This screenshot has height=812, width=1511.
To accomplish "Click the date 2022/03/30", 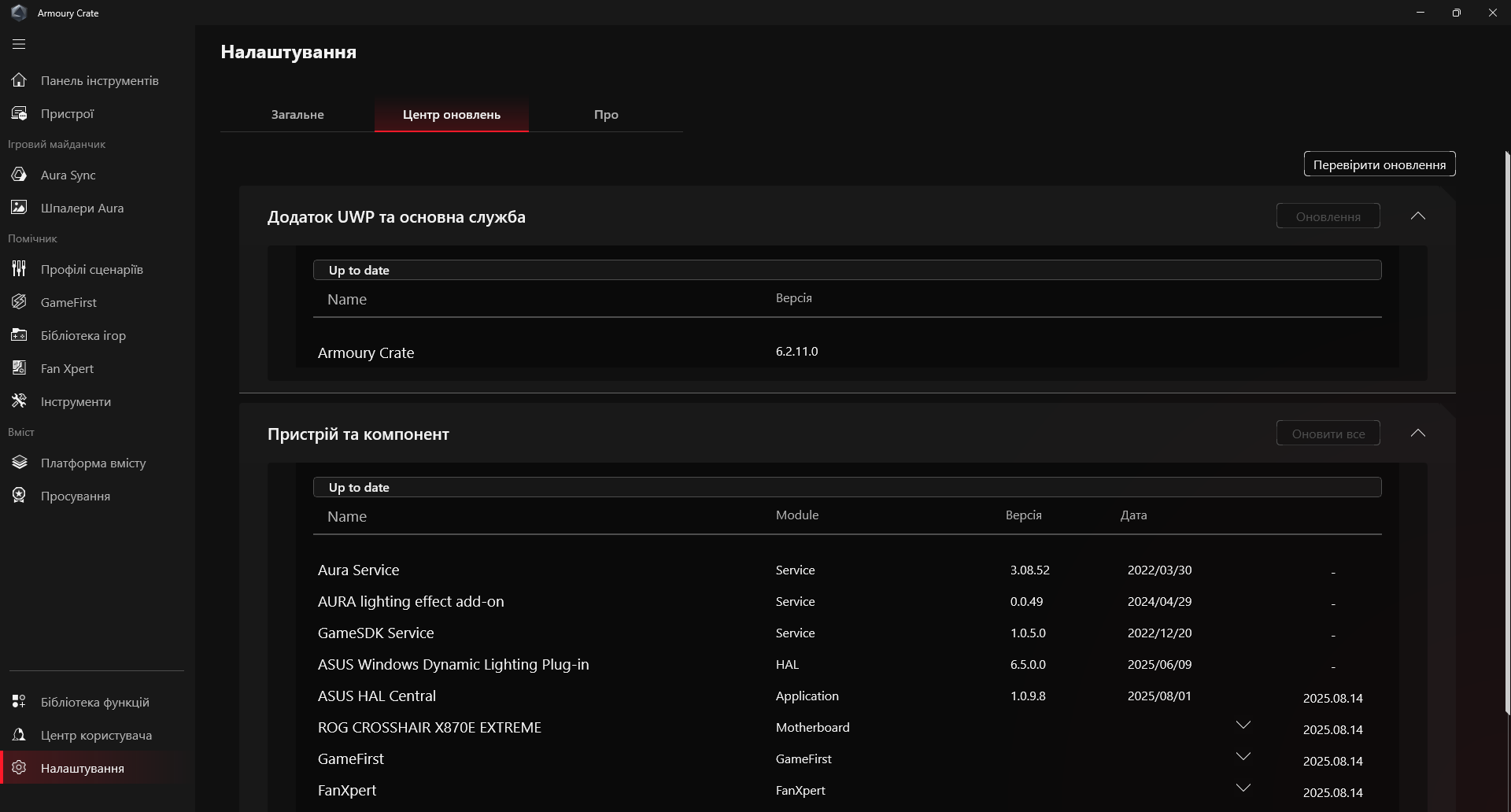I will (x=1159, y=570).
